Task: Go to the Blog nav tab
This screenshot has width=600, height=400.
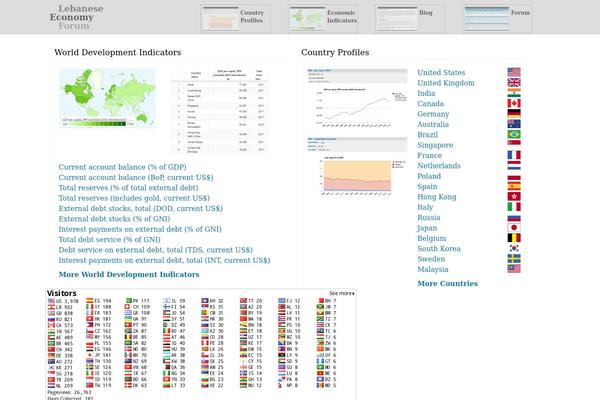Action: [x=410, y=18]
